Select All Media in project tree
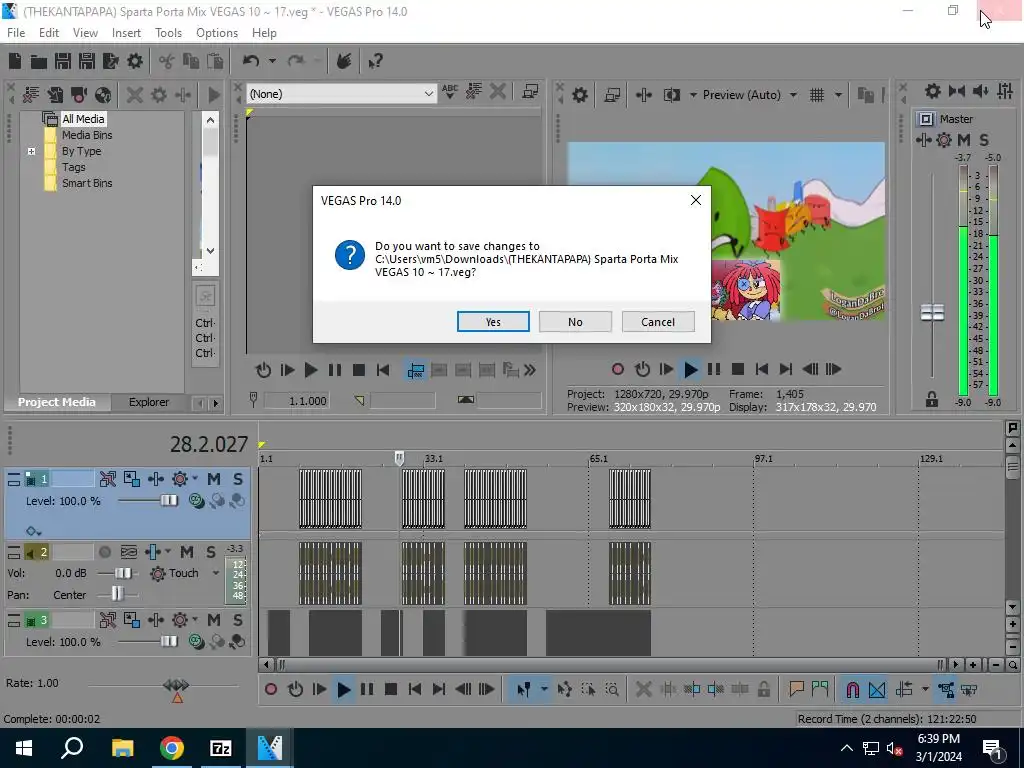Viewport: 1024px width, 768px height. click(83, 119)
